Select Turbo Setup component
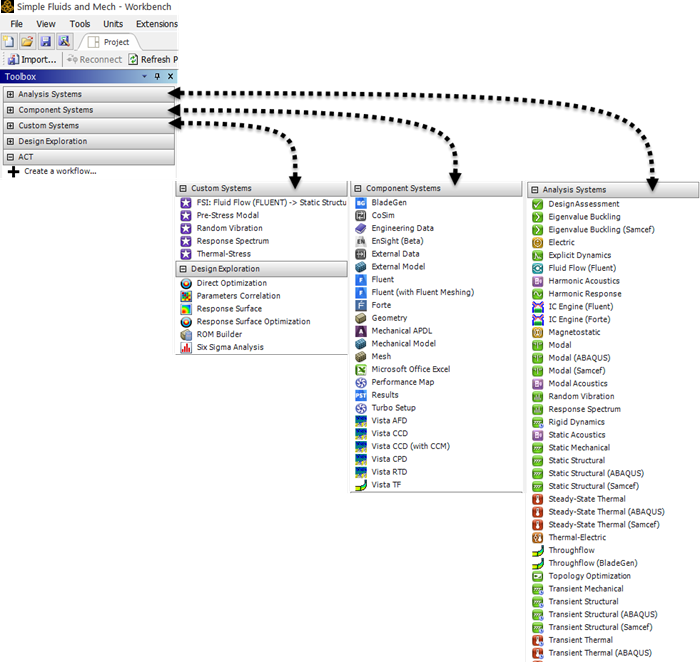 pos(393,408)
